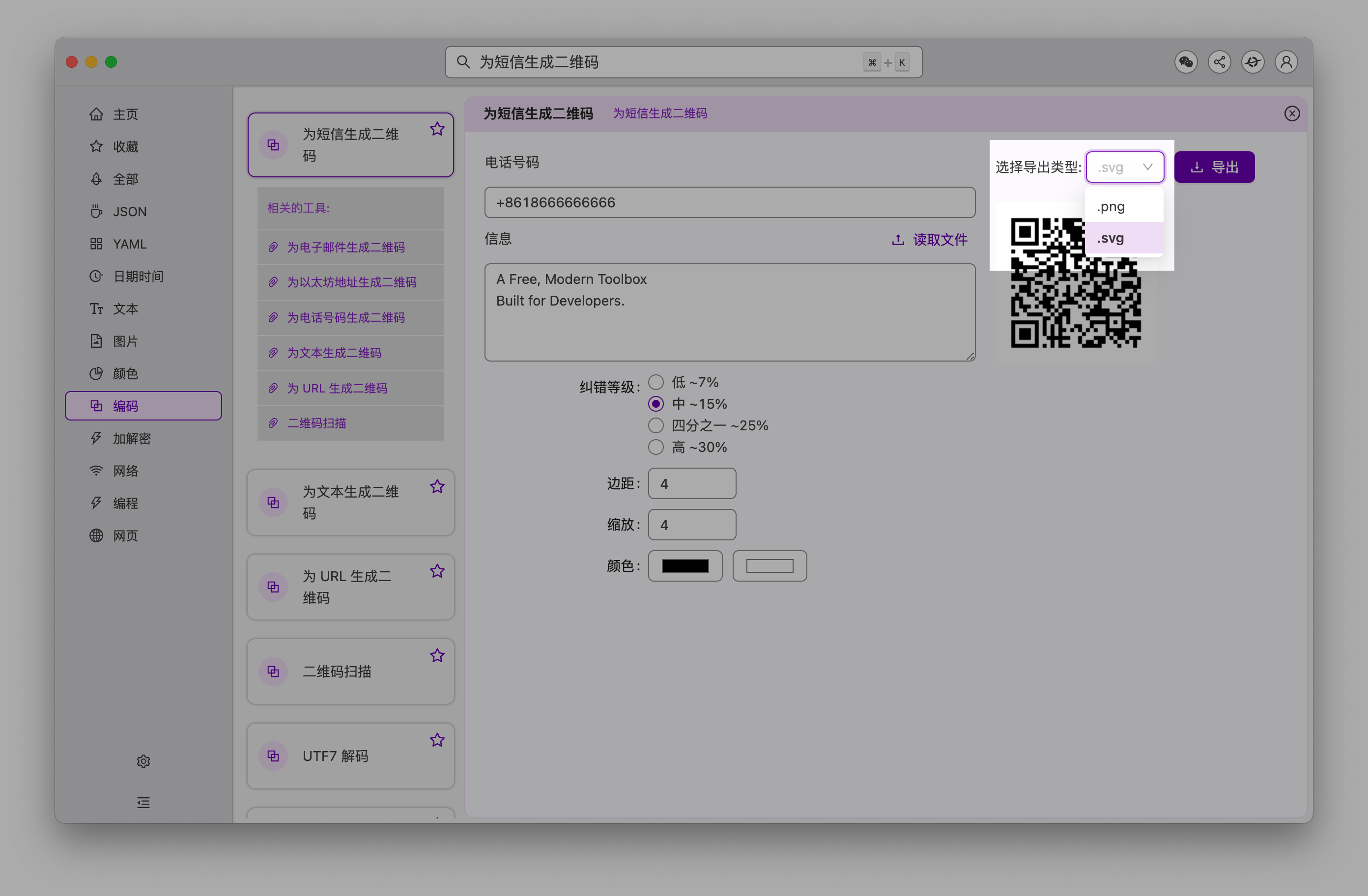Select error correction 低 ~7%
The height and width of the screenshot is (896, 1368).
656,383
